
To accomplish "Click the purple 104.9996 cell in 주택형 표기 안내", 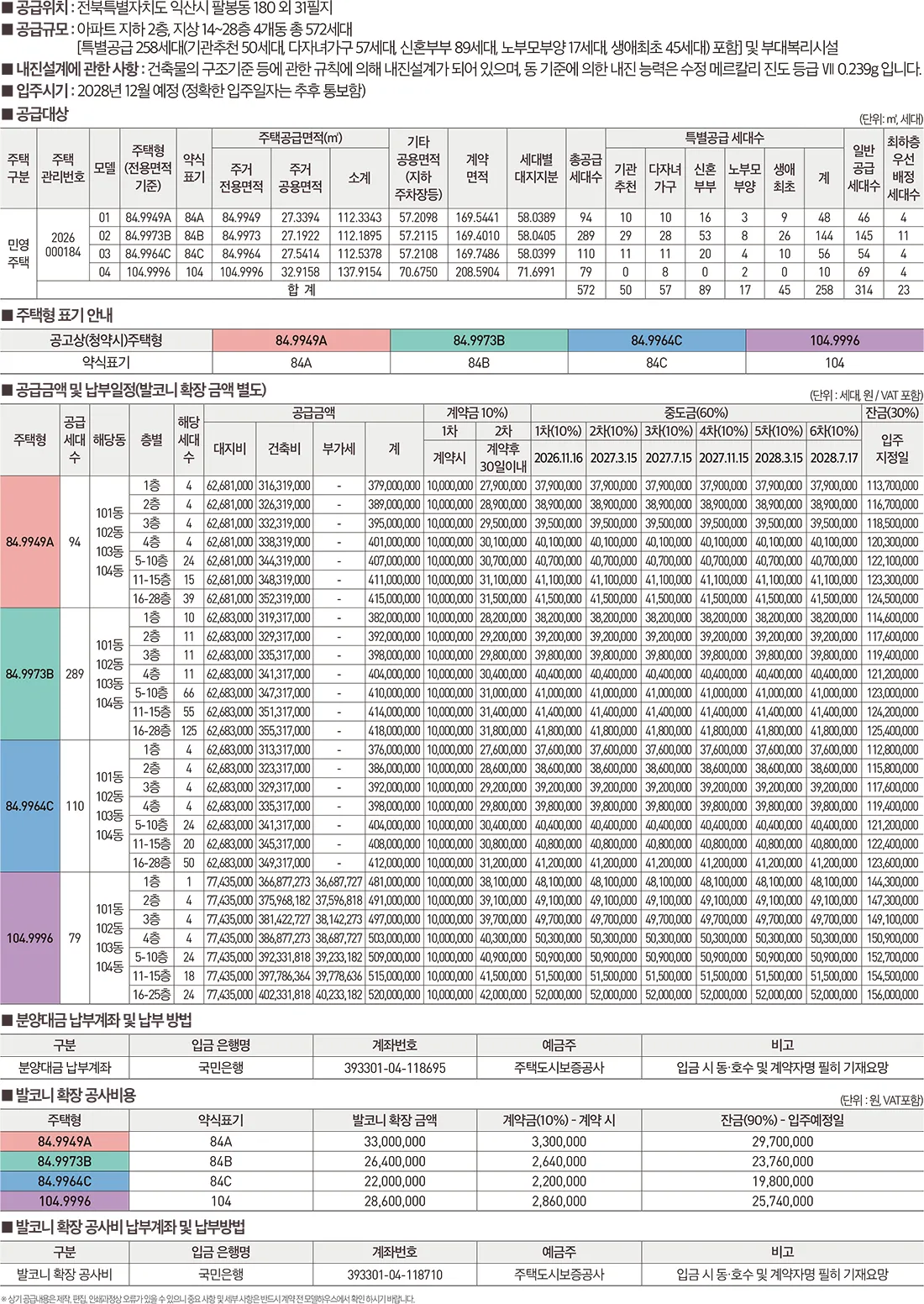I will [x=834, y=340].
